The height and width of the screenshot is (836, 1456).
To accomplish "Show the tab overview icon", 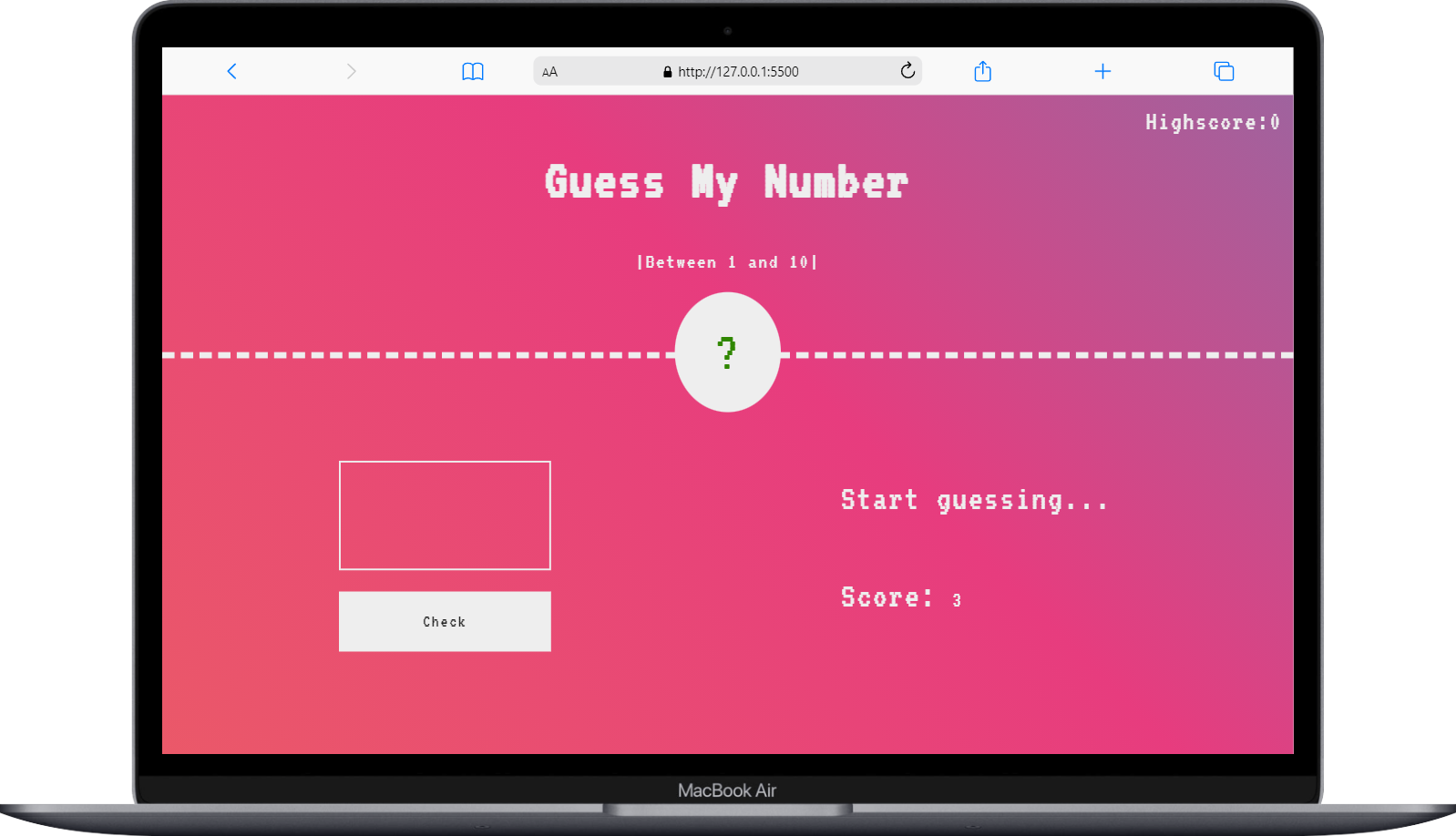I will point(1224,71).
